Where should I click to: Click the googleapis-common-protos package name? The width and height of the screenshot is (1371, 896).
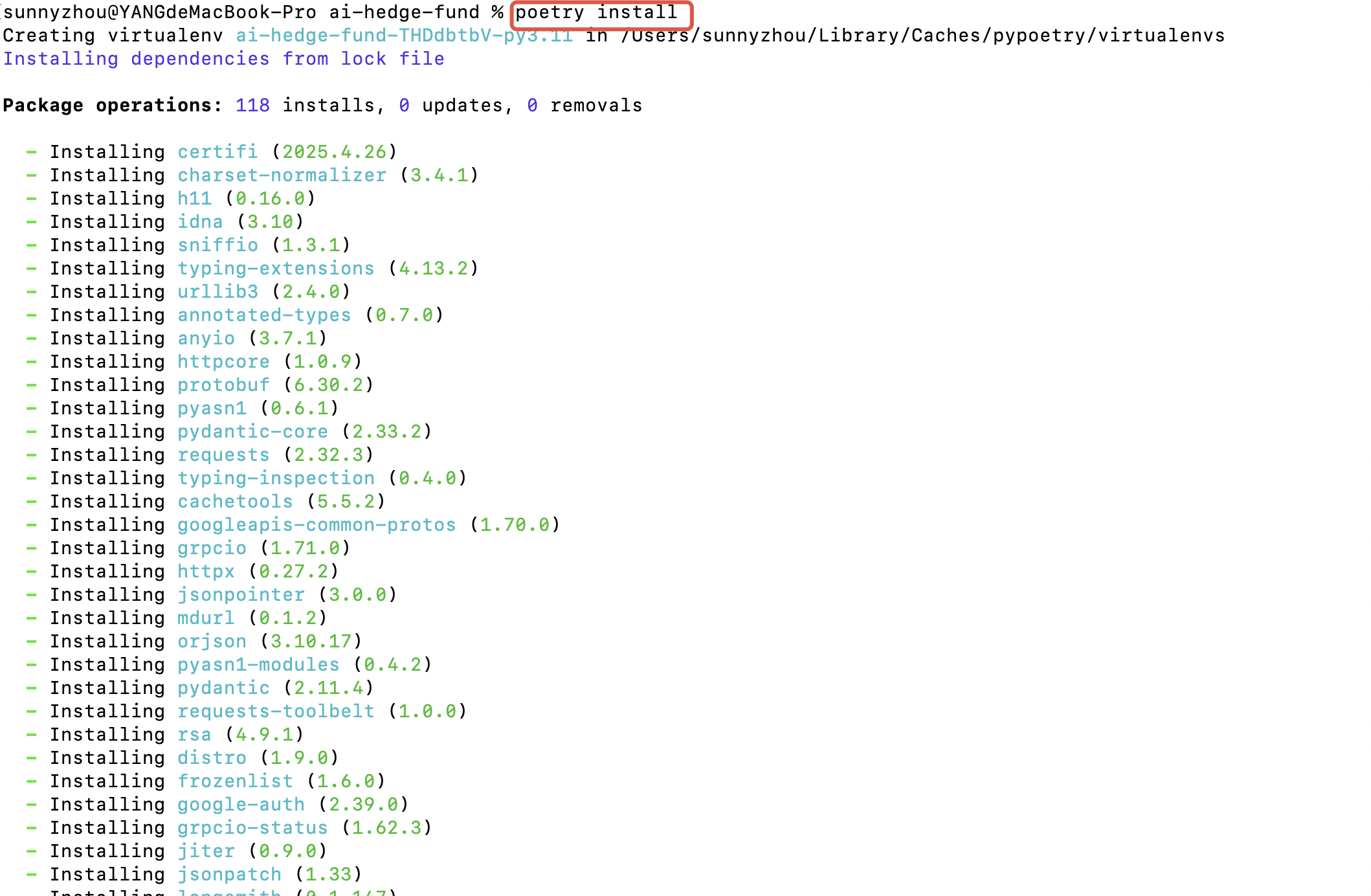317,525
